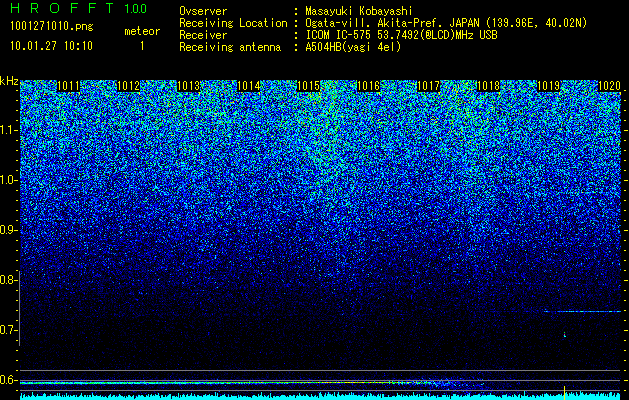The image size is (629, 400).
Task: Click the cyan horizontal signal line near 1019
Action: [x=582, y=311]
